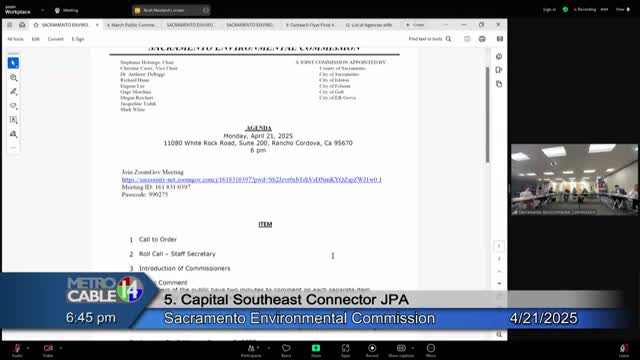Click the Record button in Zoom
Image resolution: width=640 pixels, height=360 pixels.
click(x=372, y=350)
